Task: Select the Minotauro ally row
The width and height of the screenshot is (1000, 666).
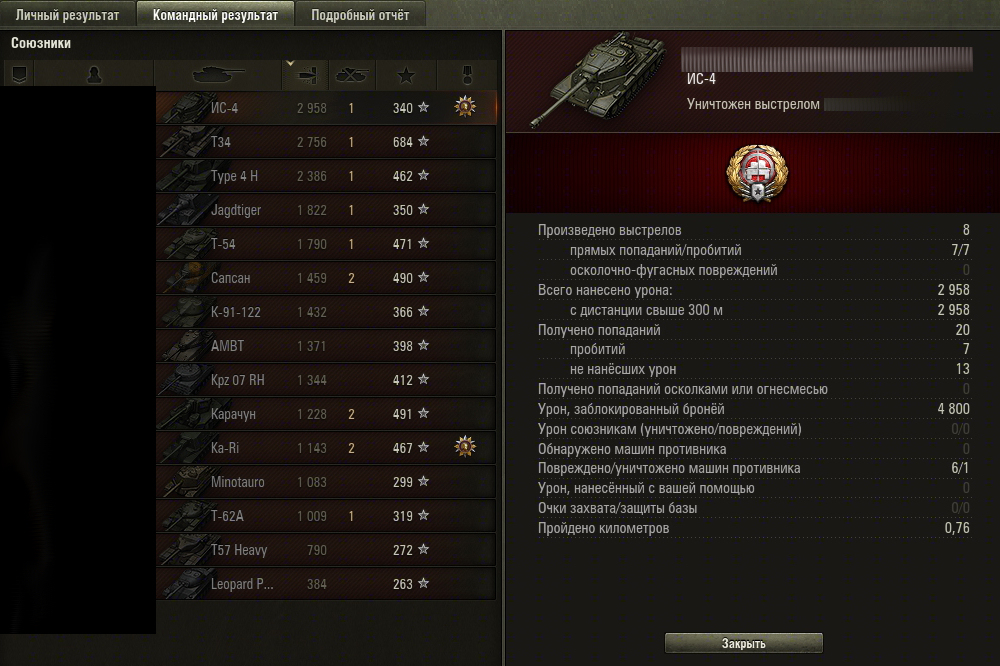Action: (326, 482)
